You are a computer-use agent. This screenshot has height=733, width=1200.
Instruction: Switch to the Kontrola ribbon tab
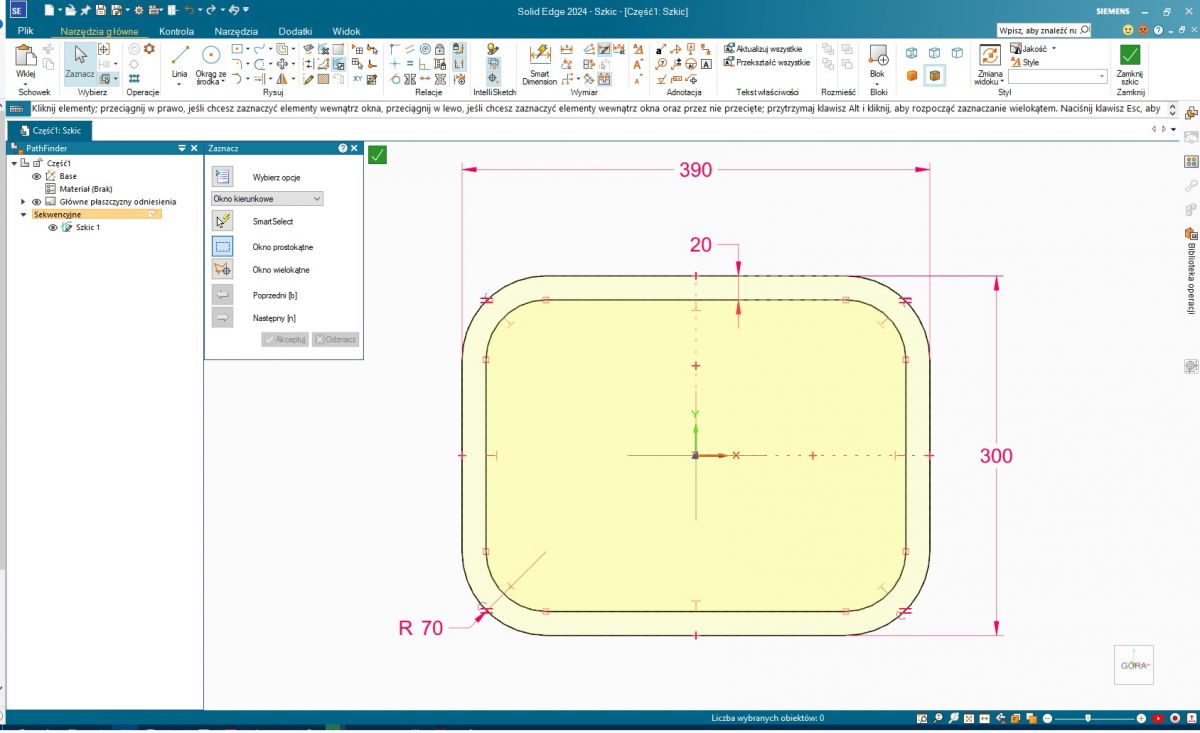[177, 31]
